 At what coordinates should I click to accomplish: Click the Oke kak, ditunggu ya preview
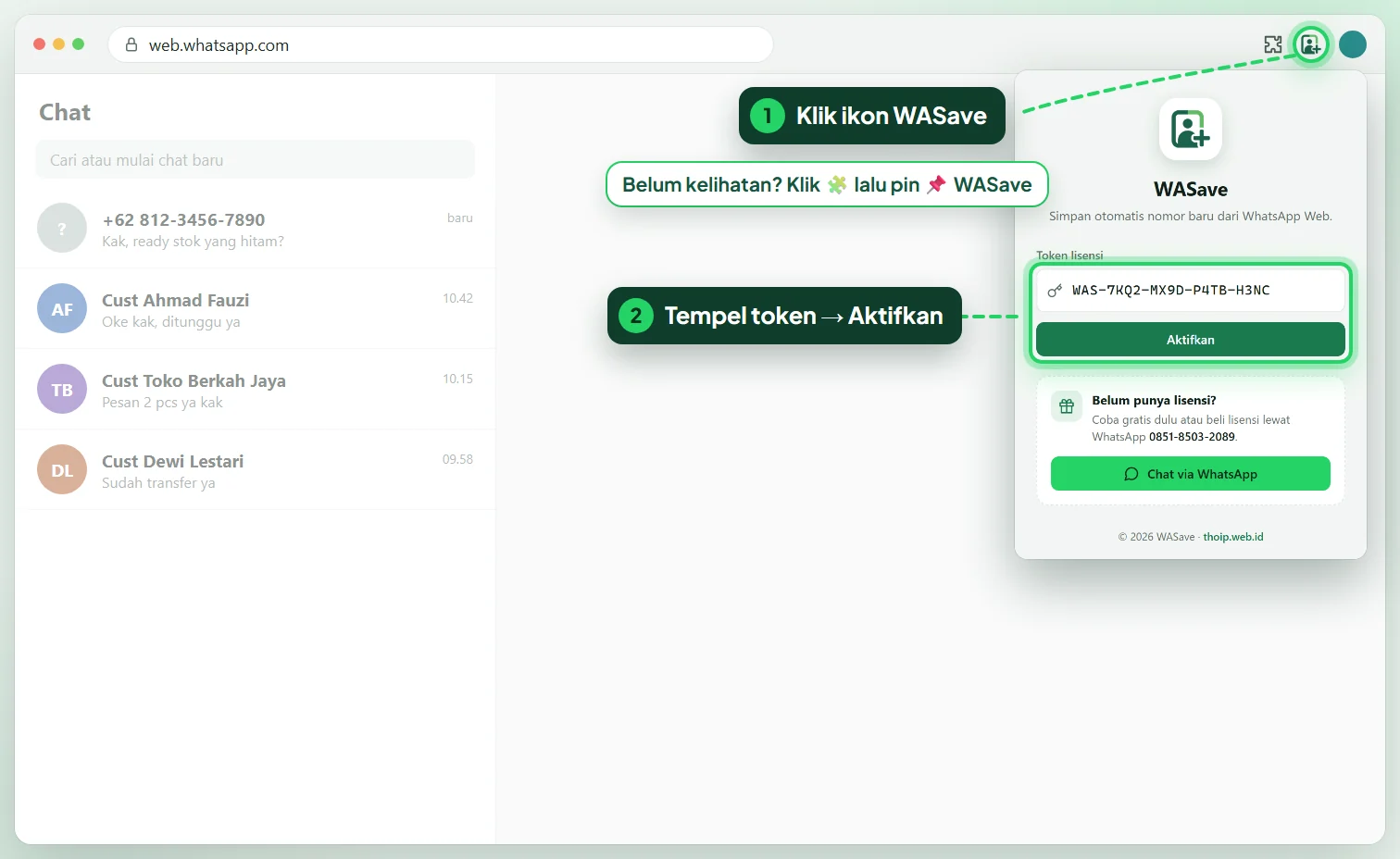(x=170, y=322)
